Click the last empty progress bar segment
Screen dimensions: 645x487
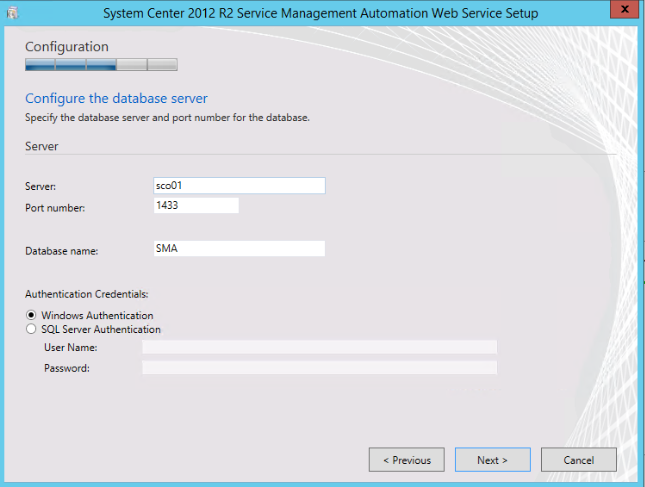(x=163, y=65)
